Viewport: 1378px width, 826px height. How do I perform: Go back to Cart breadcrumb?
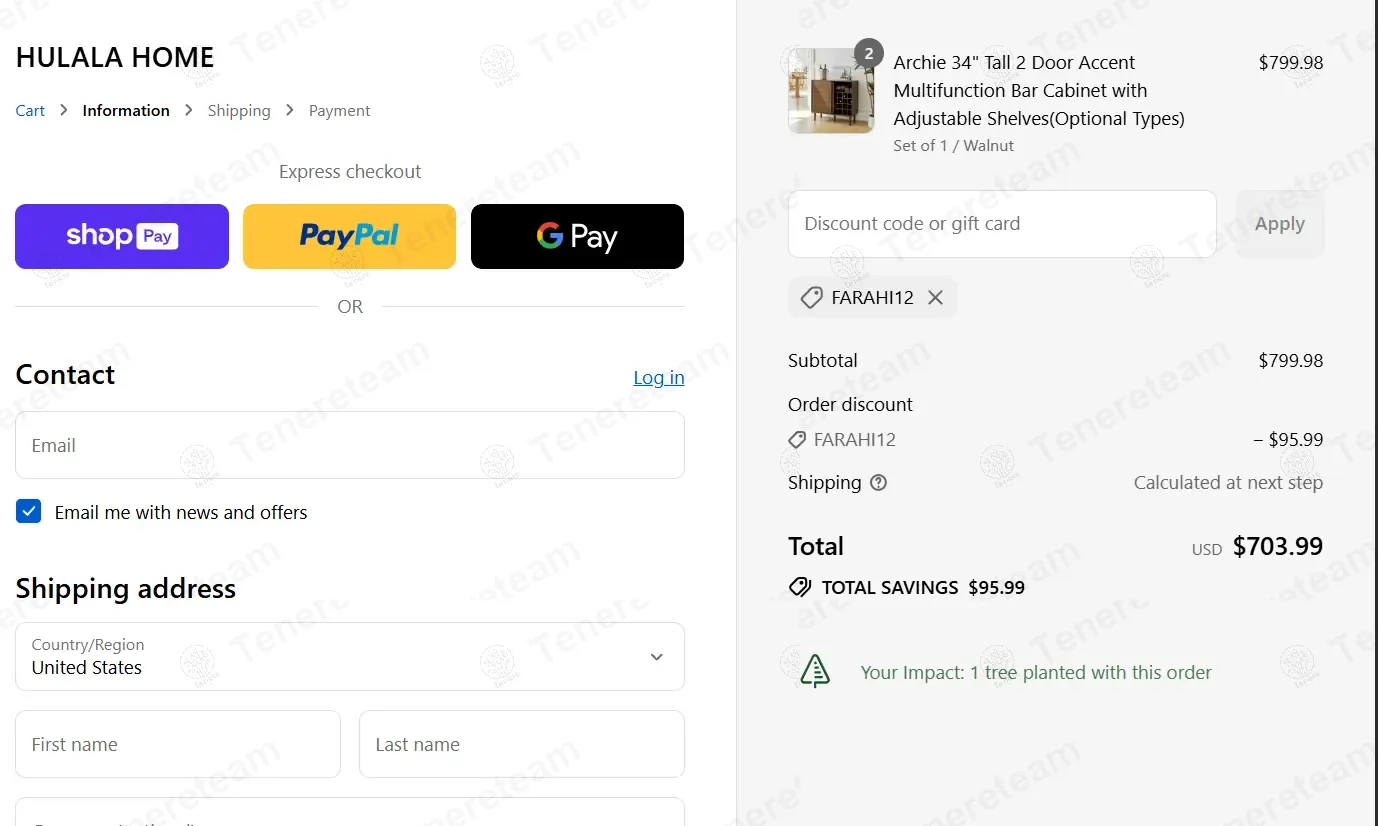30,111
